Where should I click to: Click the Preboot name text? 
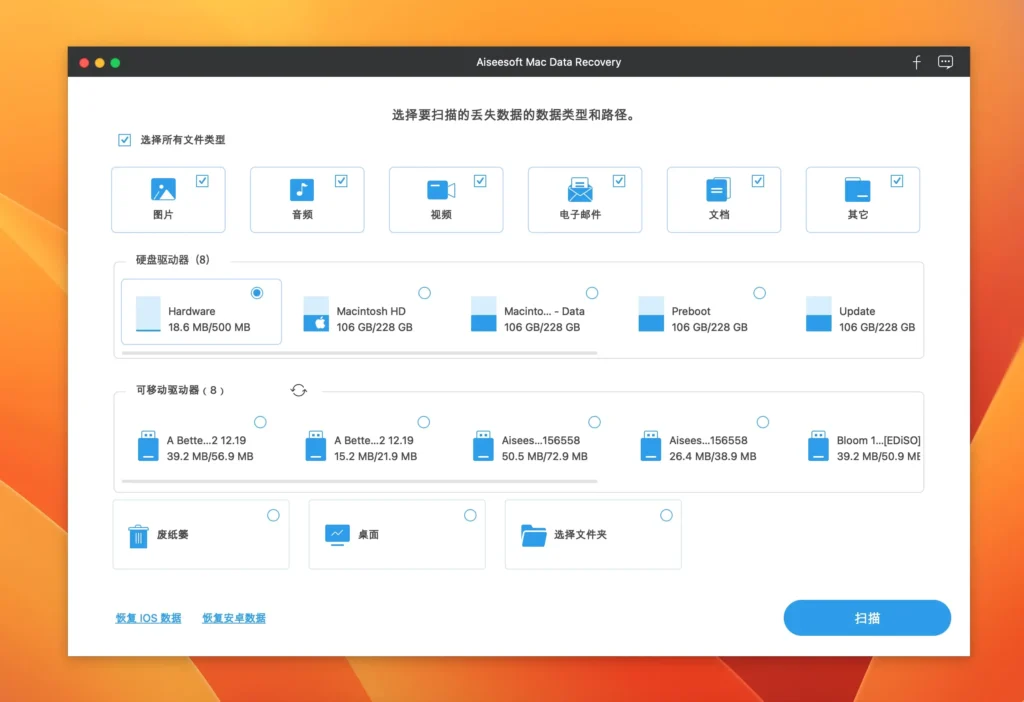point(691,311)
